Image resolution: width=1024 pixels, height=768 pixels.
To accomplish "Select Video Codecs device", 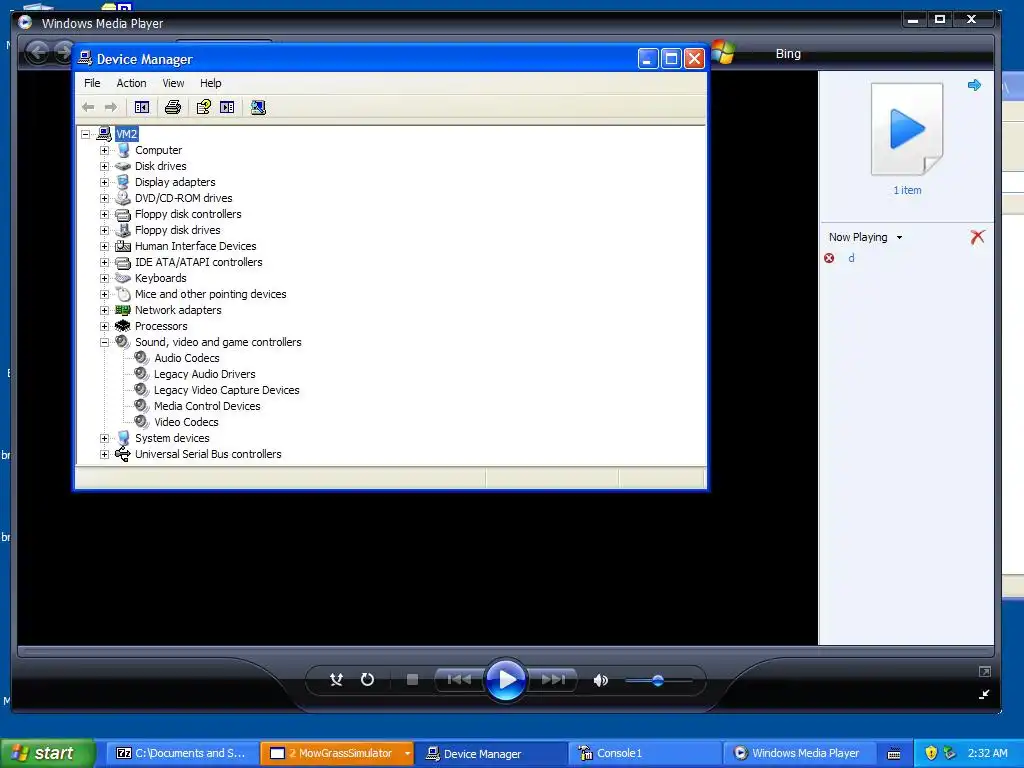I will (186, 422).
